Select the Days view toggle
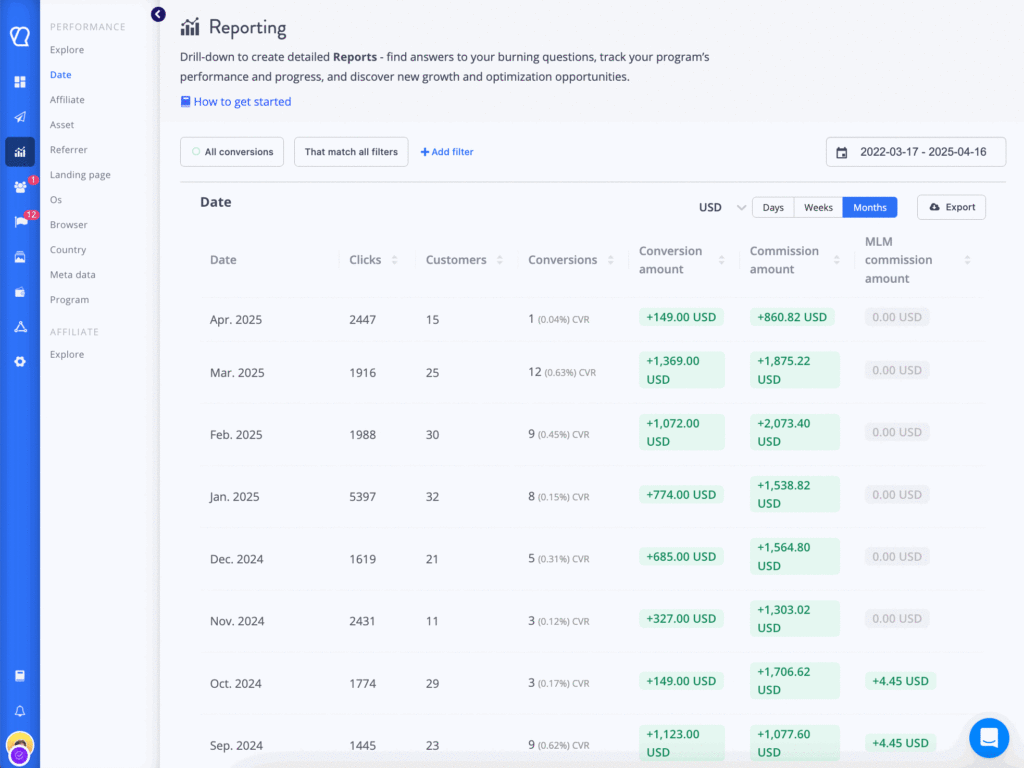The height and width of the screenshot is (768, 1024). pyautogui.click(x=772, y=207)
